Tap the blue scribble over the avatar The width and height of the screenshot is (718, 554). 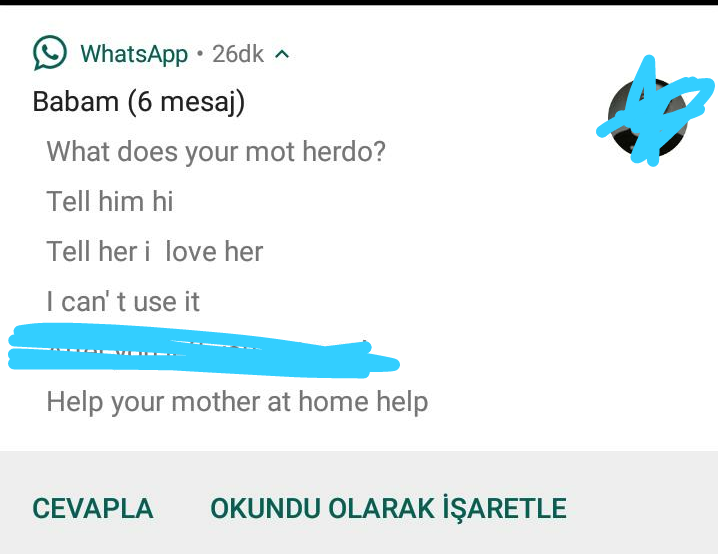[x=655, y=112]
